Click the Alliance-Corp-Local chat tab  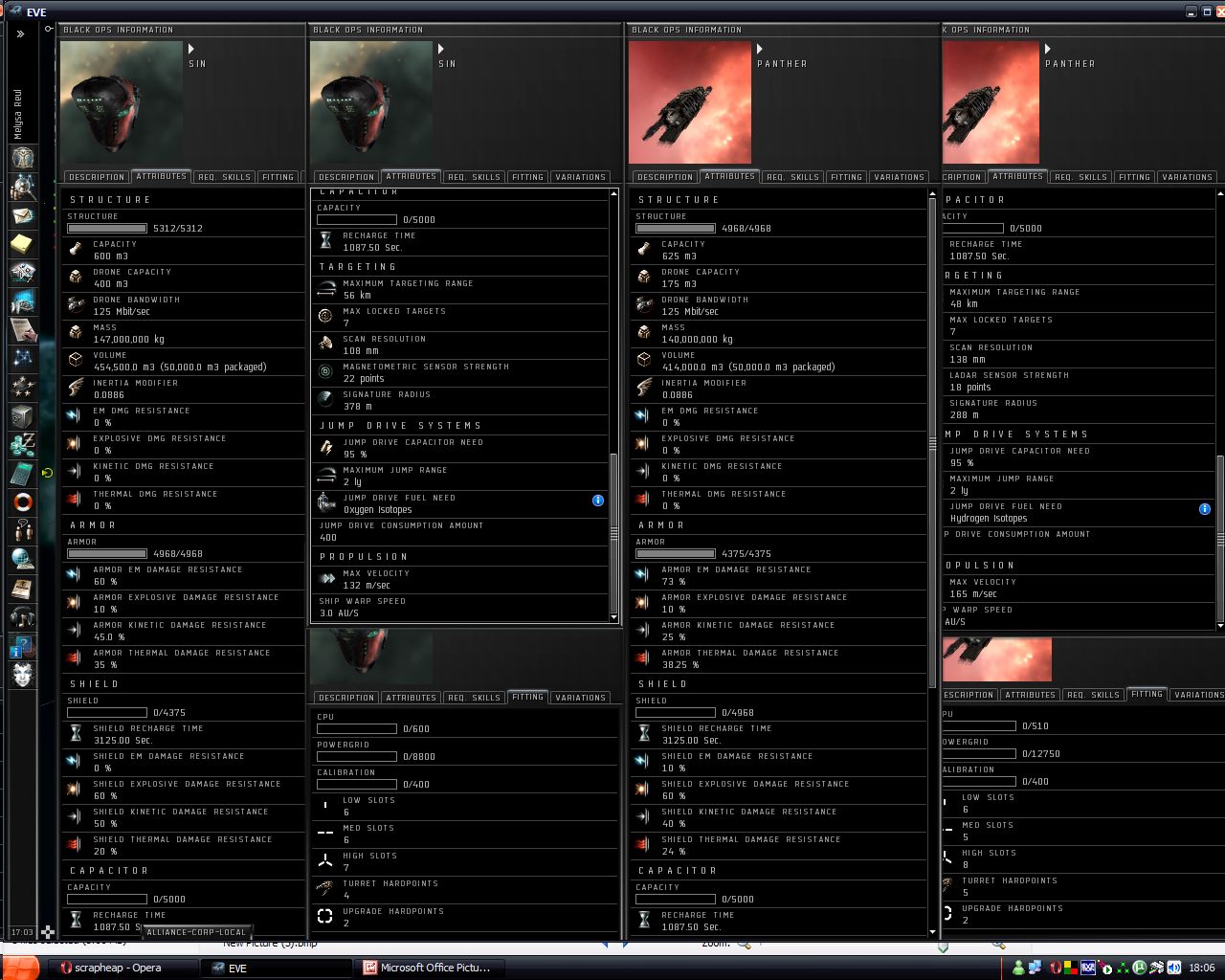point(195,932)
